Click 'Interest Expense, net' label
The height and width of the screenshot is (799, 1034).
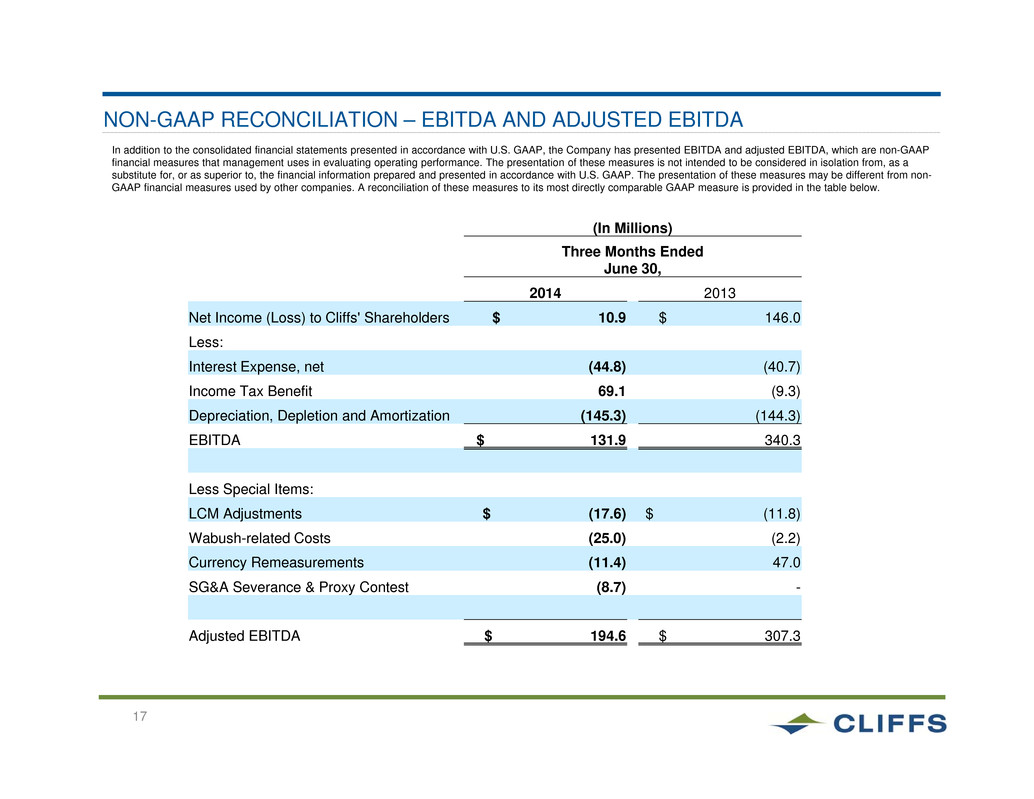256,367
